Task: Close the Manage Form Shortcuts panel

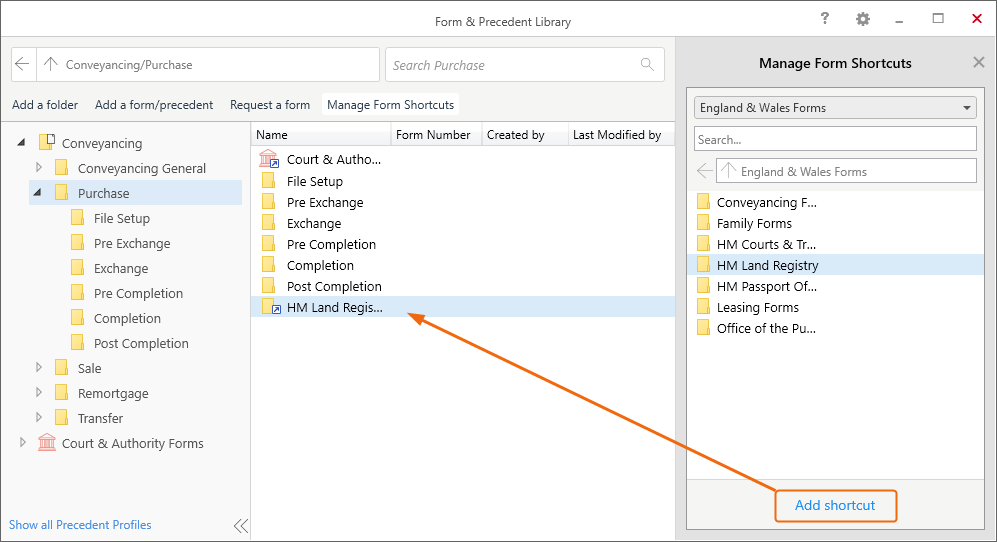Action: click(979, 62)
